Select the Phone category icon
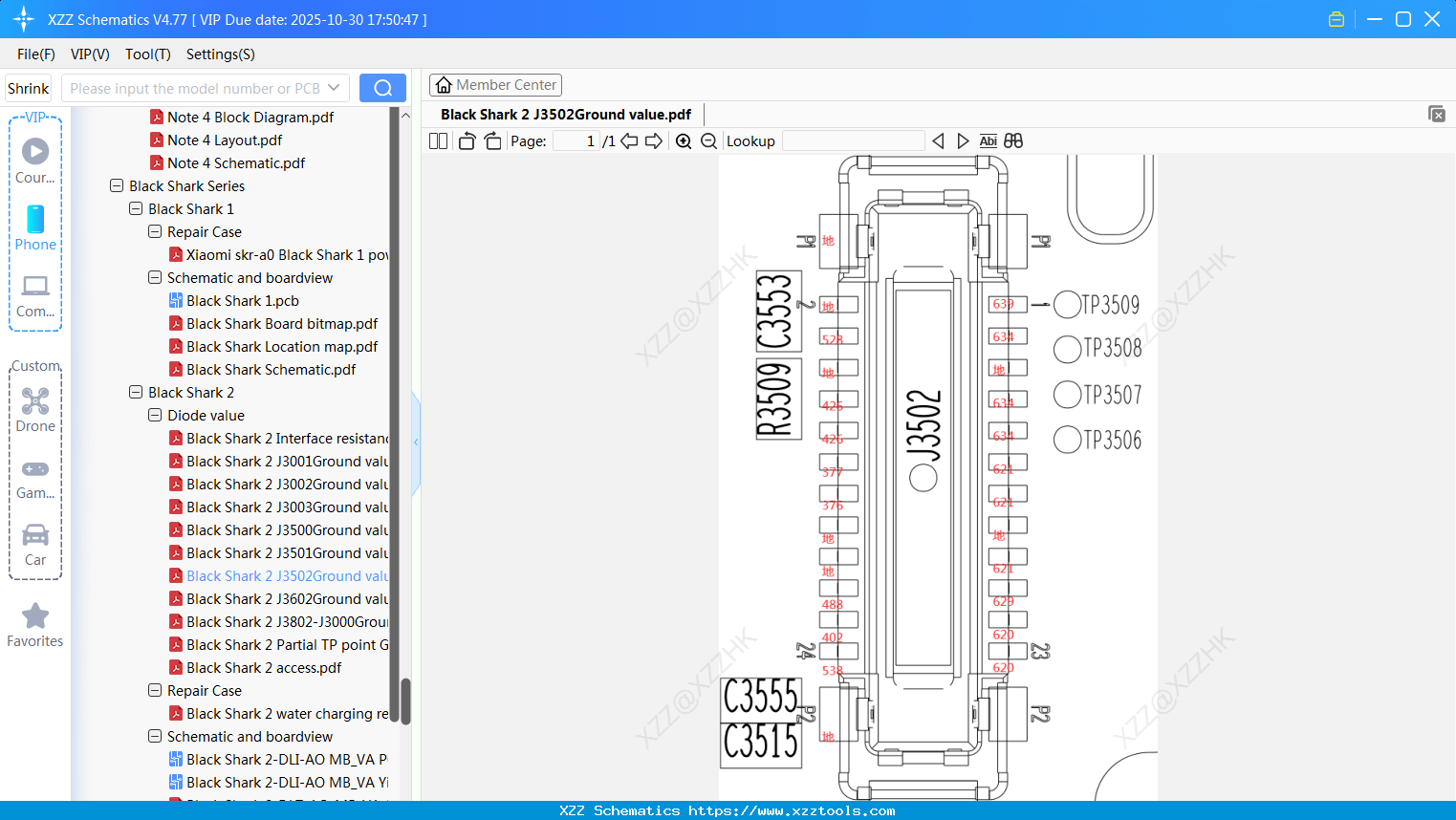 [35, 227]
